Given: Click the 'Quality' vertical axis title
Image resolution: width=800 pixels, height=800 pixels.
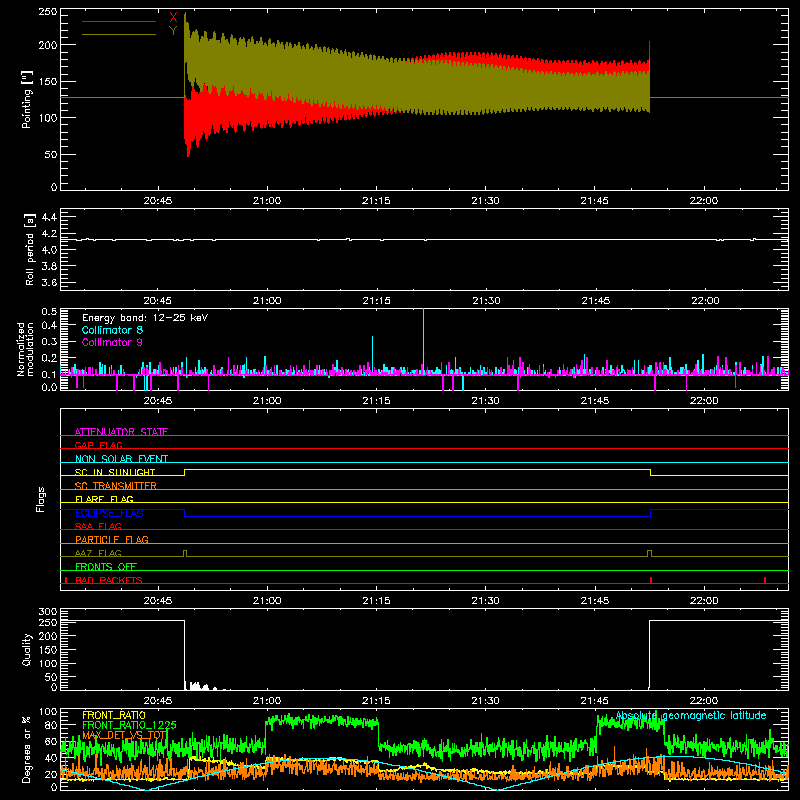Looking at the screenshot, I should pyautogui.click(x=27, y=649).
